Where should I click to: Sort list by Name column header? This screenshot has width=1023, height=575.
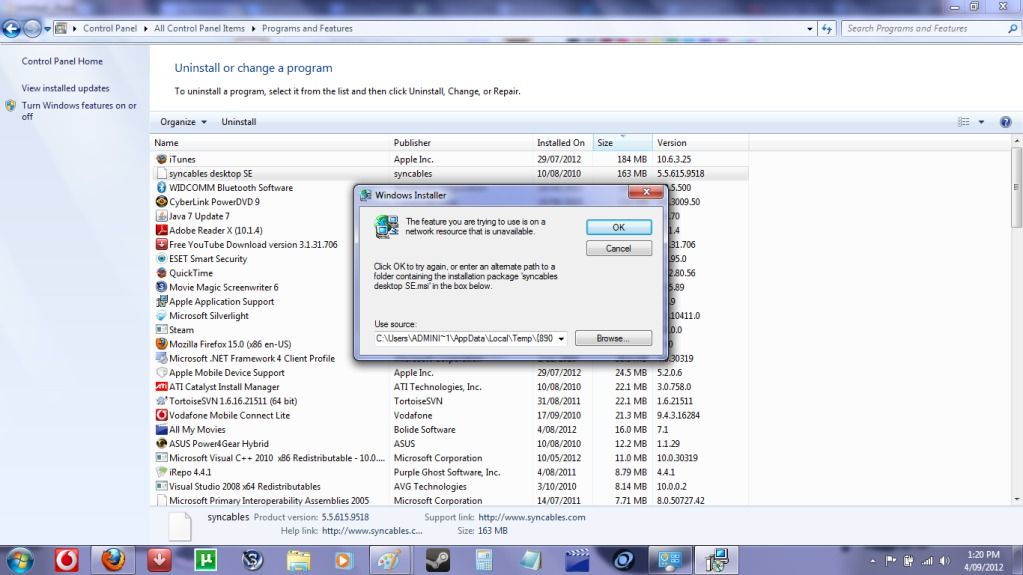(x=269, y=142)
